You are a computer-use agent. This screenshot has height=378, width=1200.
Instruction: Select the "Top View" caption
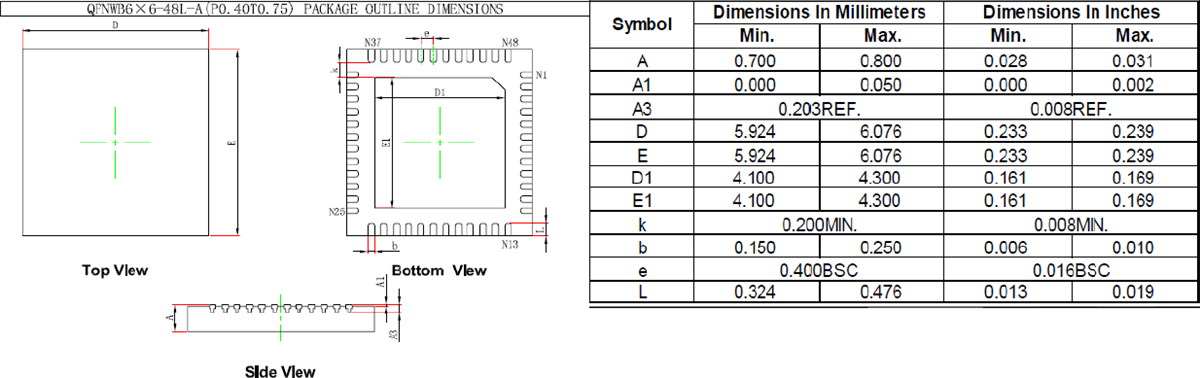pyautogui.click(x=116, y=270)
